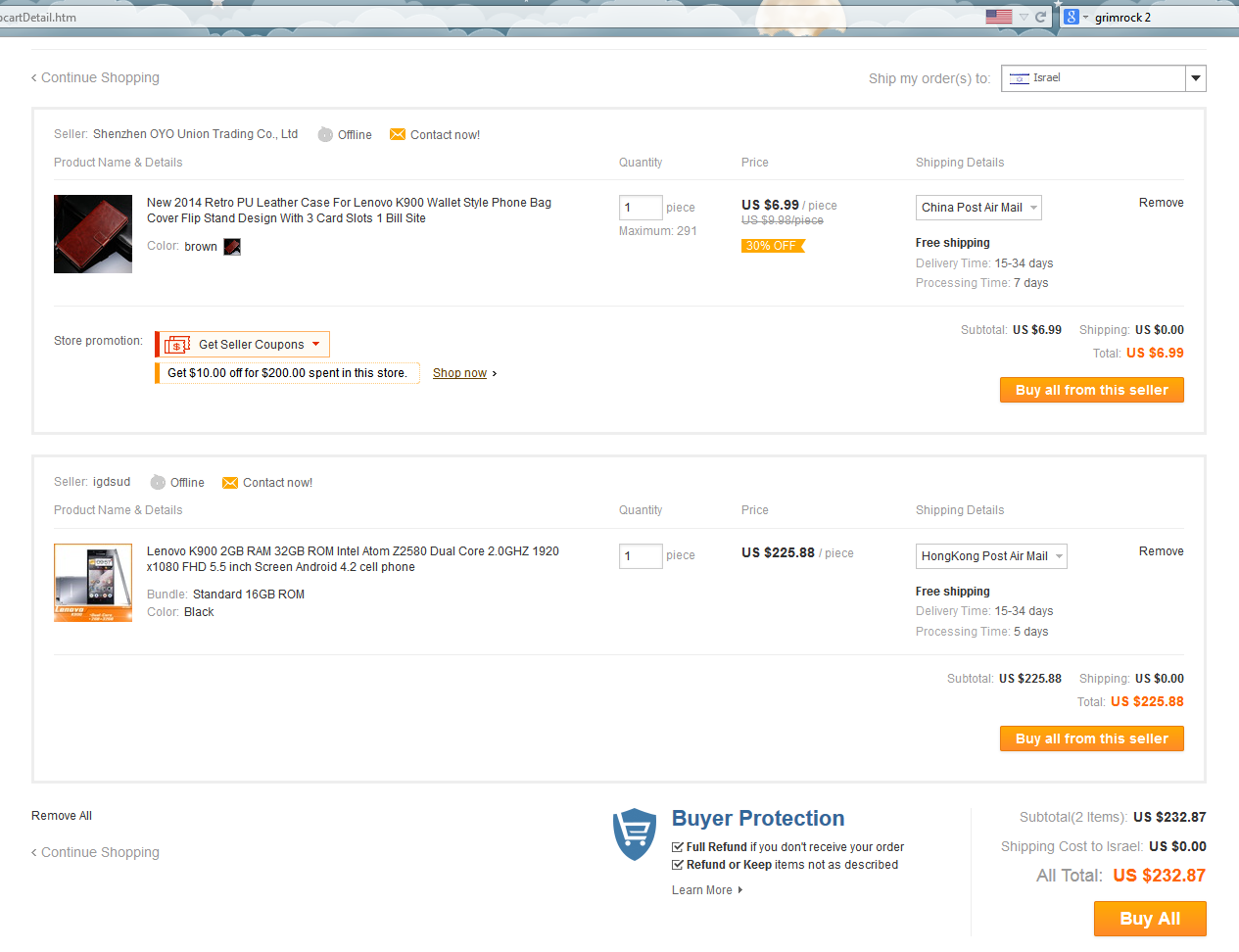Viewport: 1239px width, 952px height.
Task: Open the Retro PU Leather Case product title
Action: coord(349,211)
